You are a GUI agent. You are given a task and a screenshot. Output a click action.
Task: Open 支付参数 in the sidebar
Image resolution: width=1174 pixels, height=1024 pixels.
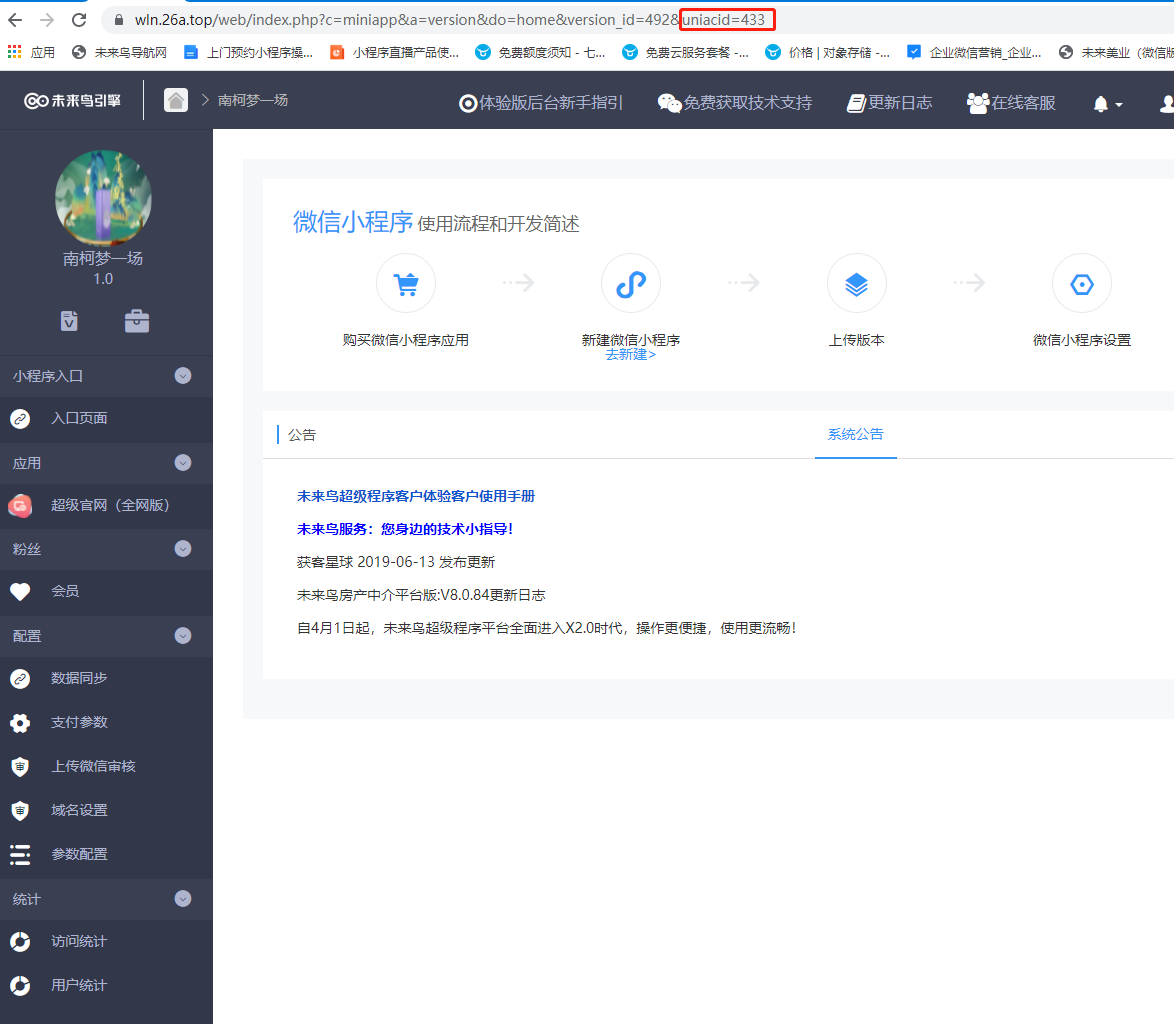point(106,722)
